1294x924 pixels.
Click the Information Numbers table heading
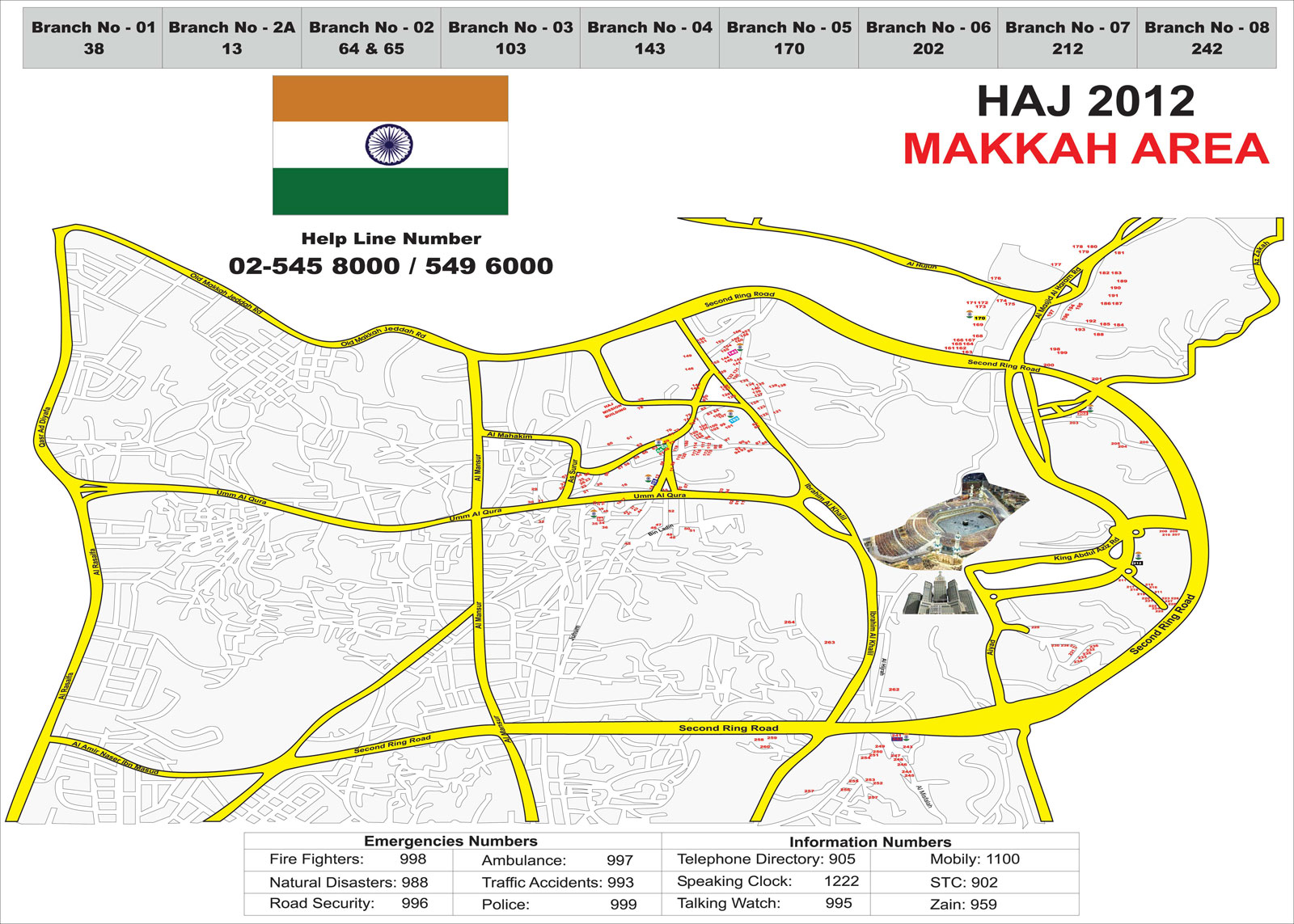tap(870, 842)
